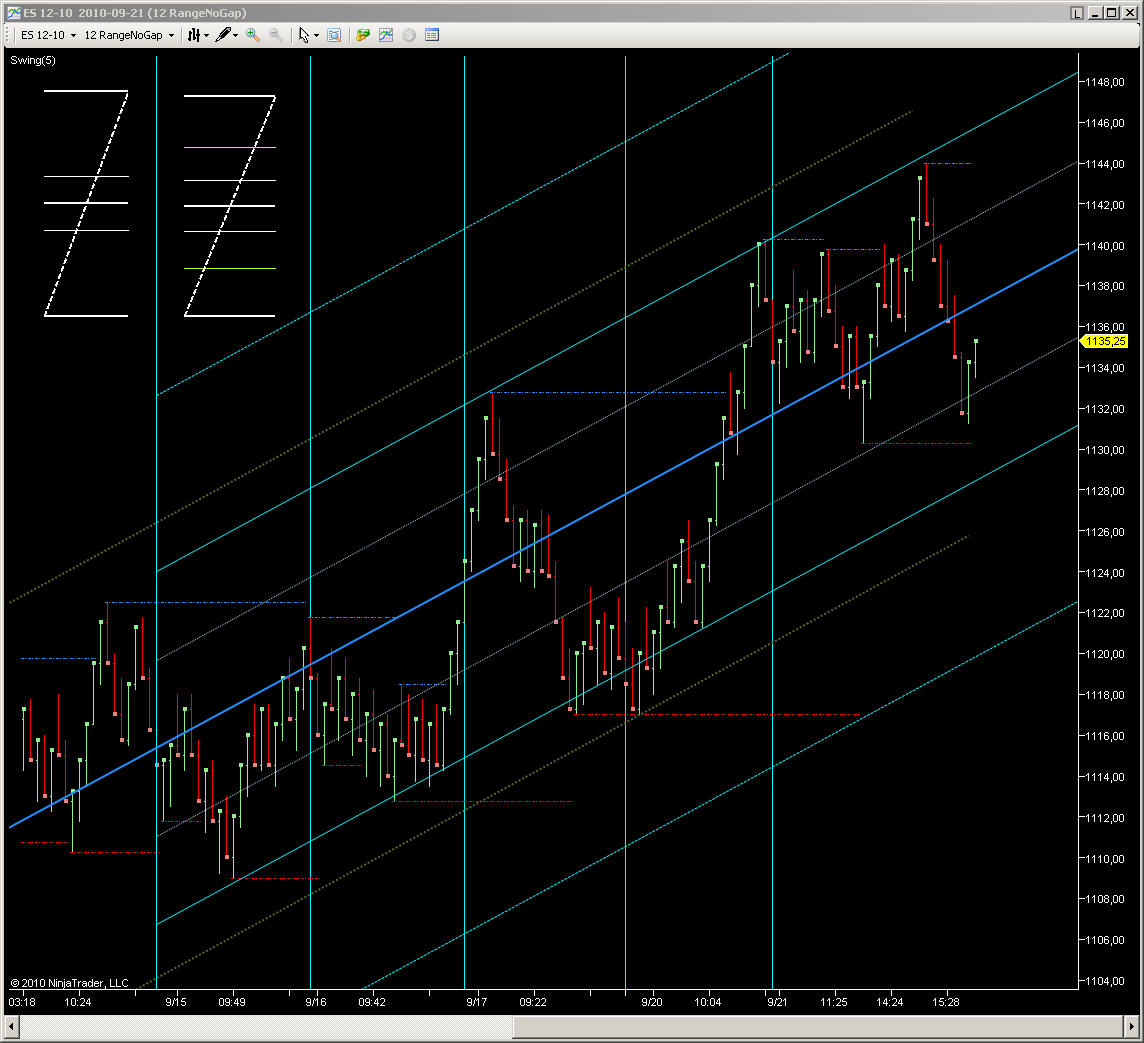Click the 9/21 date label on time axis
1144x1043 pixels.
click(x=777, y=1002)
